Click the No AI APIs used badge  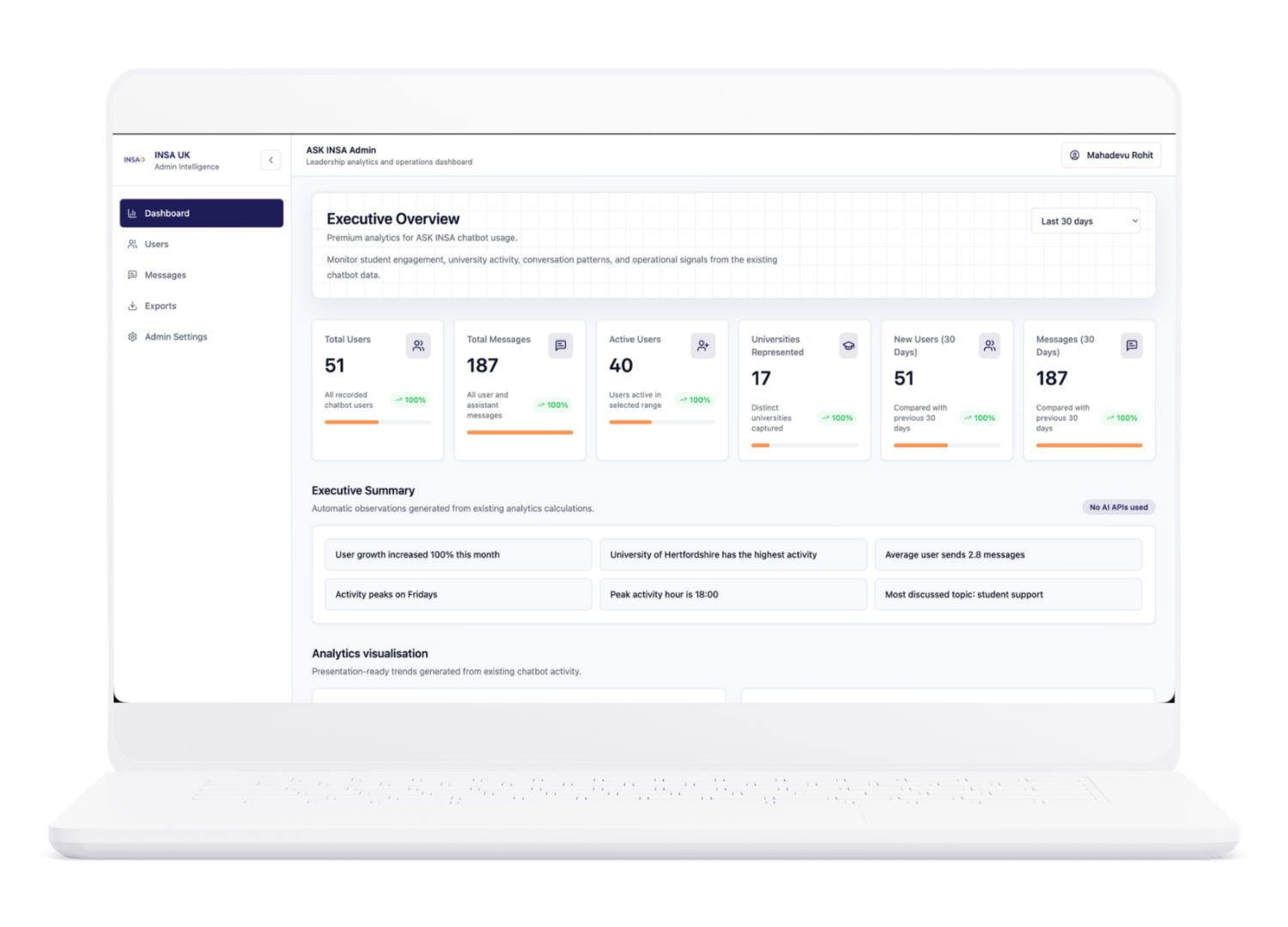coord(1119,507)
